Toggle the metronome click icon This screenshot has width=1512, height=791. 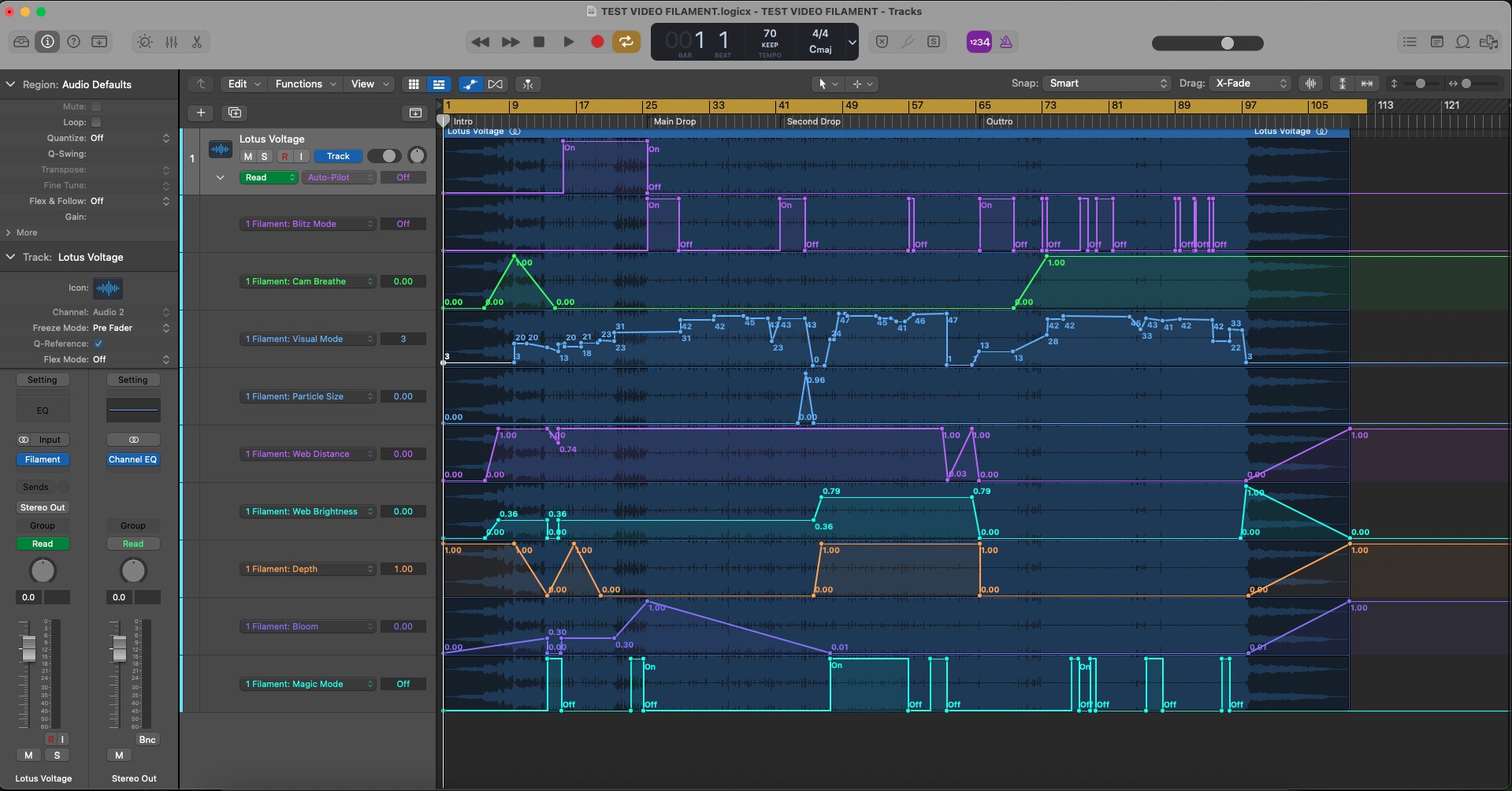tap(1006, 42)
